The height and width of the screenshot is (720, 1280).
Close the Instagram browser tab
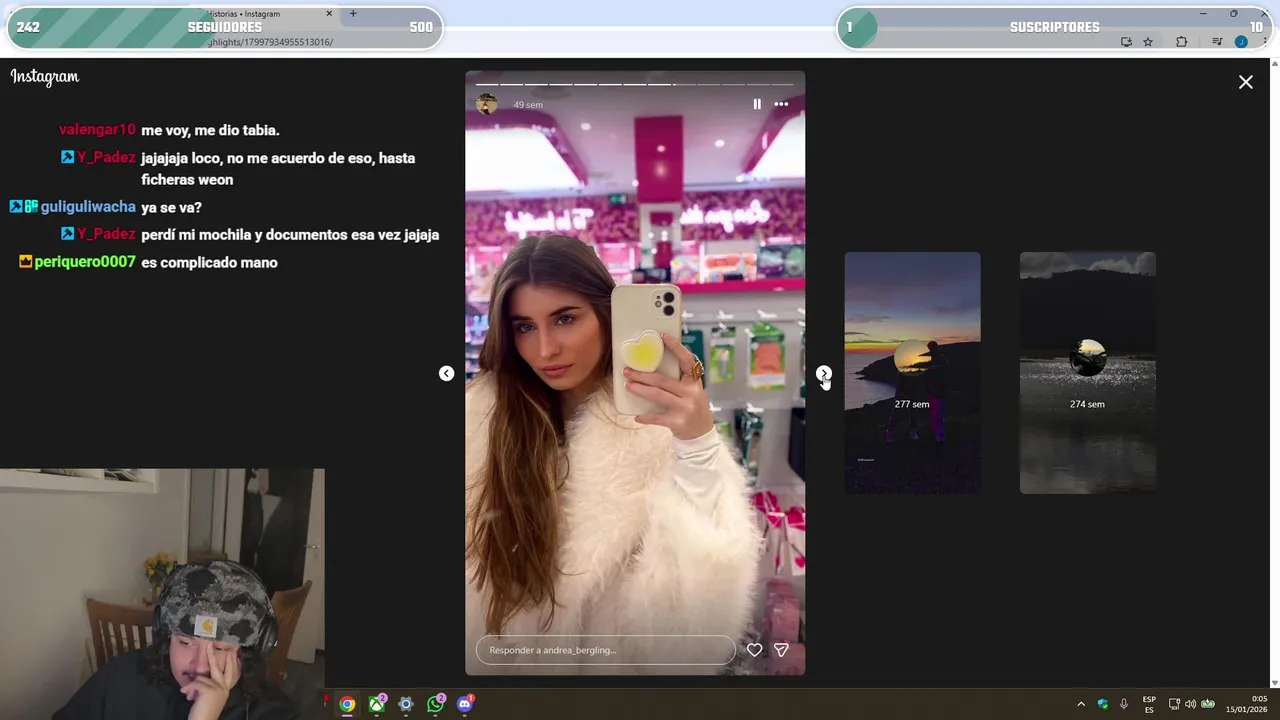pyautogui.click(x=329, y=14)
